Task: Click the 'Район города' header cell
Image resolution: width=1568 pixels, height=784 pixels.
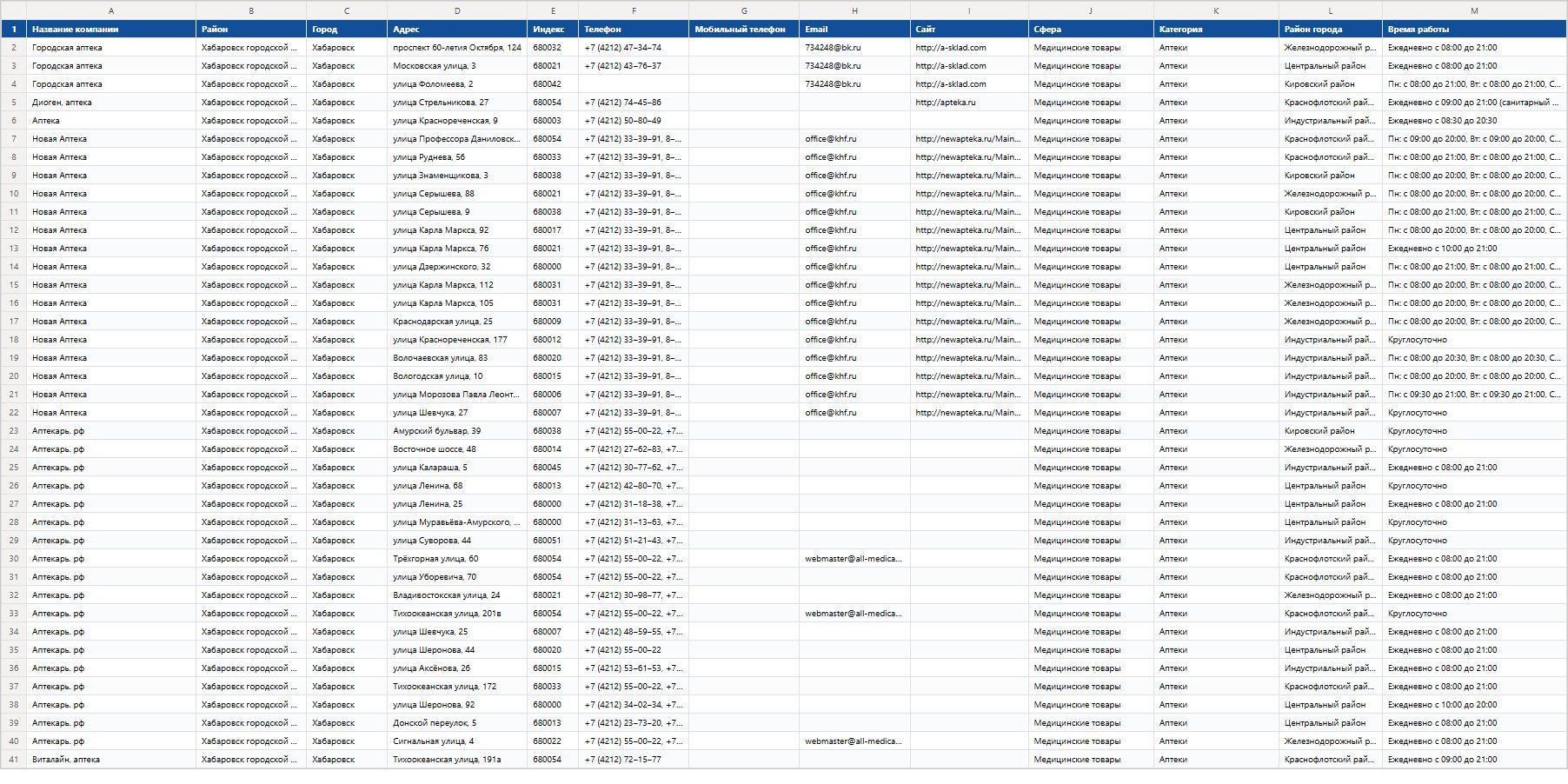Action: (x=1331, y=29)
